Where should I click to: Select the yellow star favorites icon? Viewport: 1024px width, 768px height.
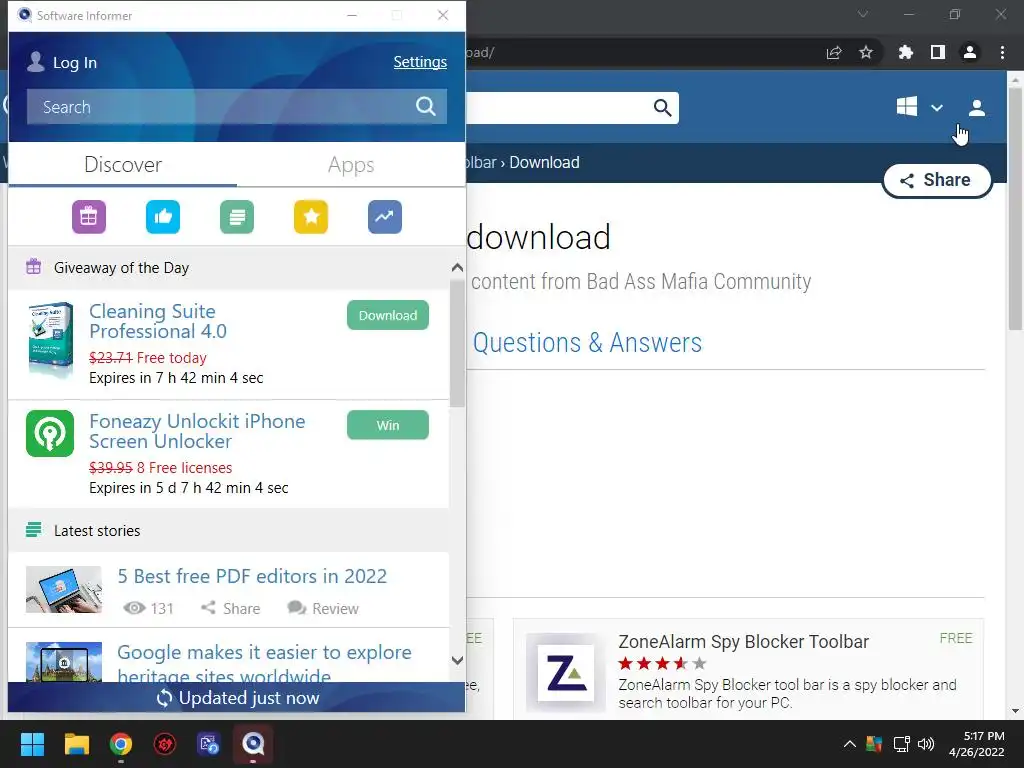[311, 217]
